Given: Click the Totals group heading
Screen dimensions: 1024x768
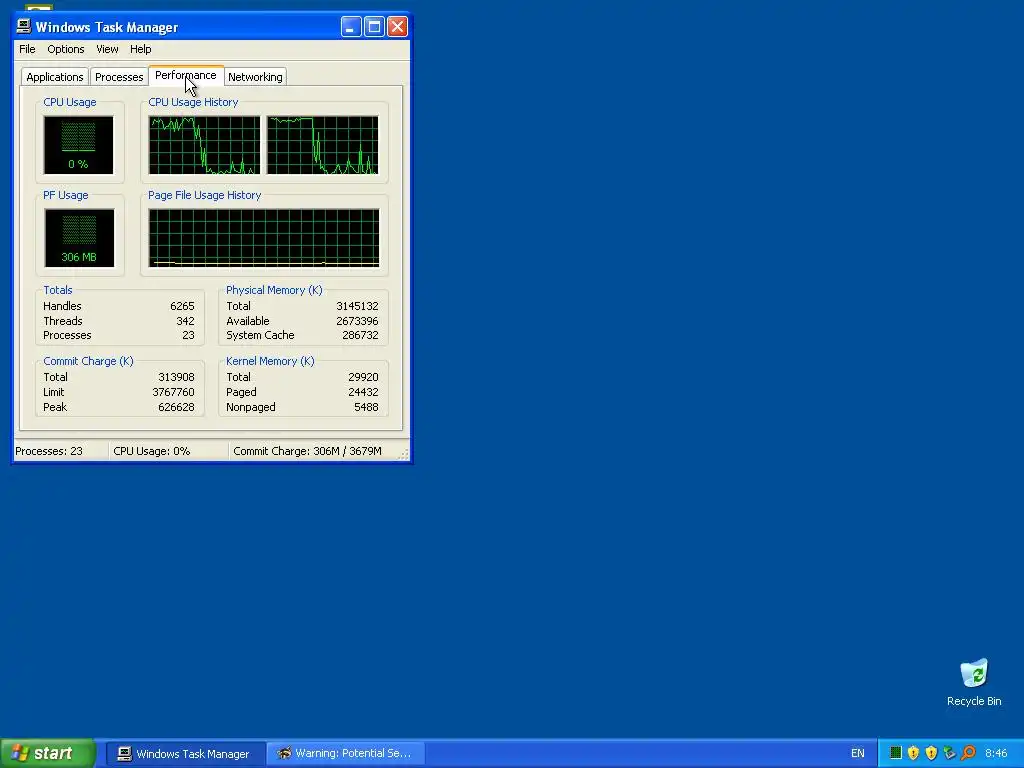Looking at the screenshot, I should 57,290.
